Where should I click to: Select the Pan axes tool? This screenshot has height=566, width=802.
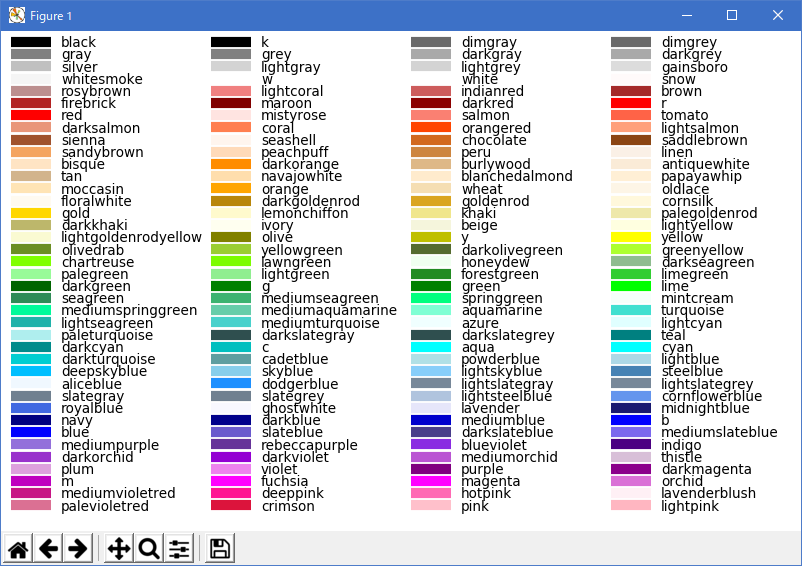pyautogui.click(x=119, y=549)
